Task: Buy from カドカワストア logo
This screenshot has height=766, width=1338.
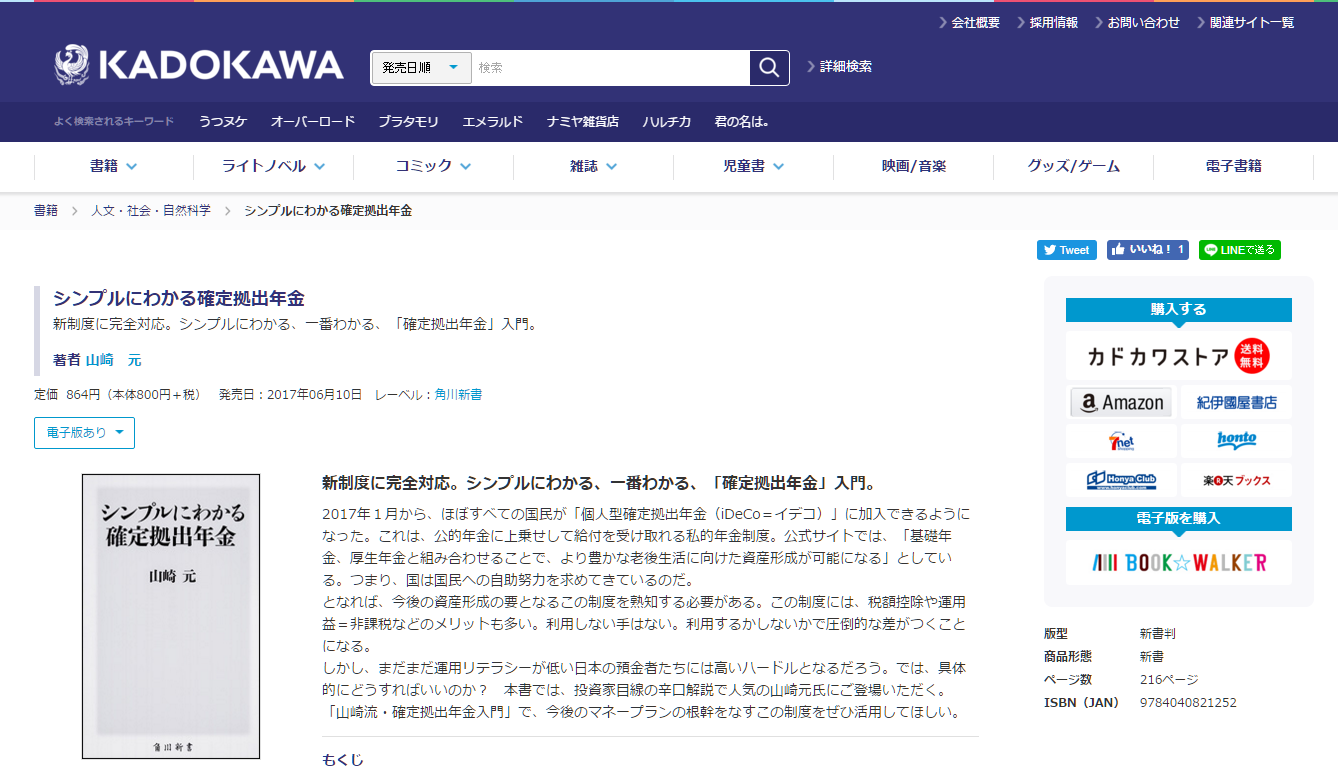Action: (x=1178, y=356)
